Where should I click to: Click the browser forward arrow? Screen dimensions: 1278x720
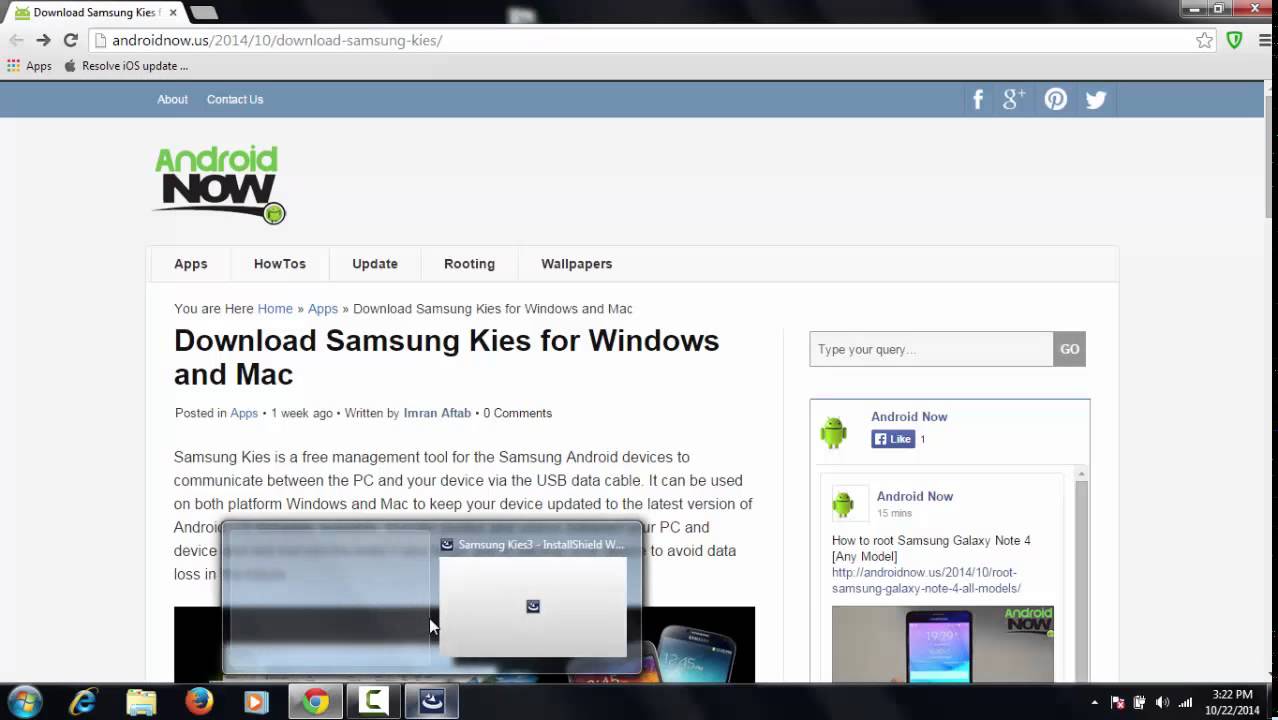(x=43, y=40)
